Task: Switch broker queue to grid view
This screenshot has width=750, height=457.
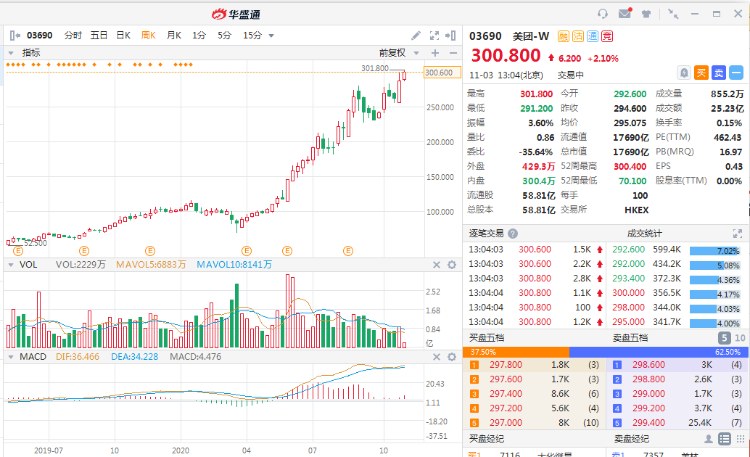Action: 740,439
